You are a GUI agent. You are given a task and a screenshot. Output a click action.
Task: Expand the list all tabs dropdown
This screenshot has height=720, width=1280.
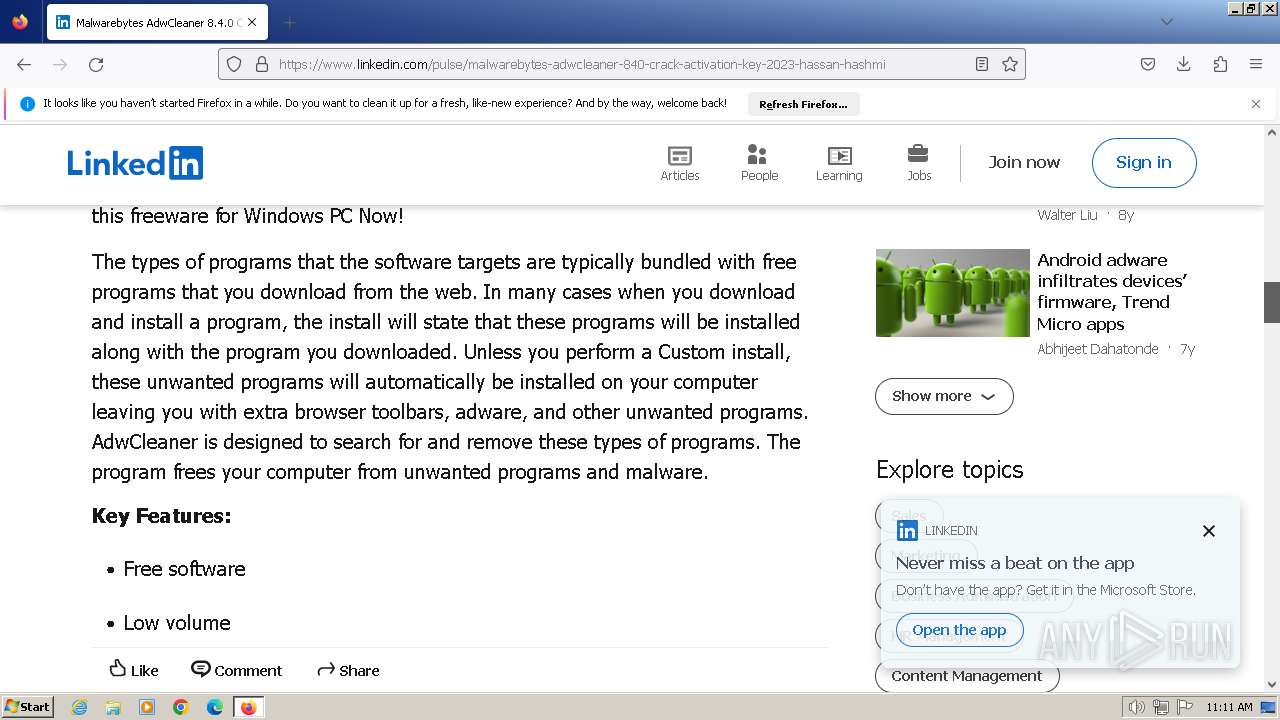(x=1166, y=22)
